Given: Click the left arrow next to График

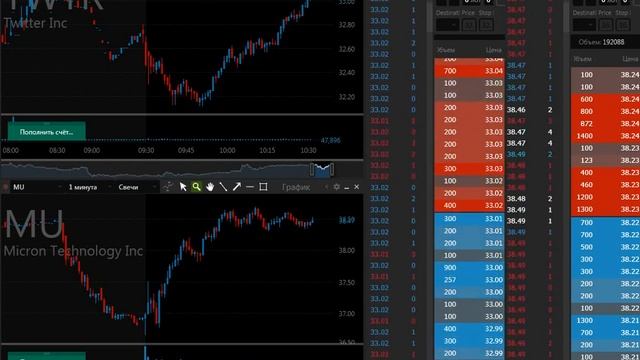Looking at the screenshot, I should [326, 187].
